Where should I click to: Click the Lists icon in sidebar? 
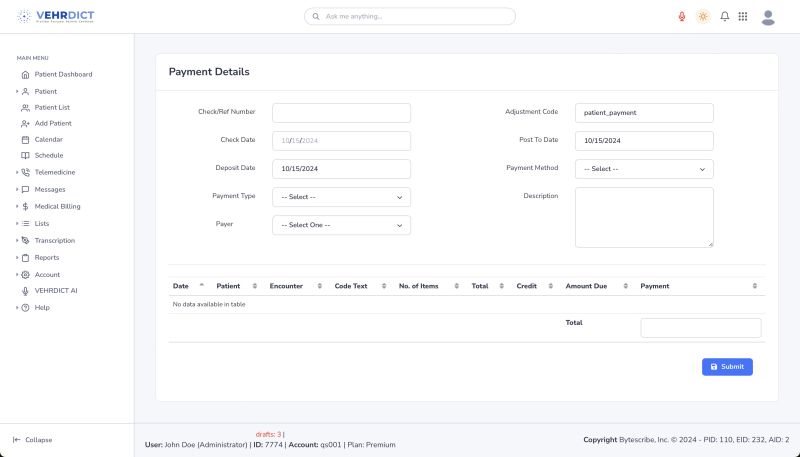(26, 223)
